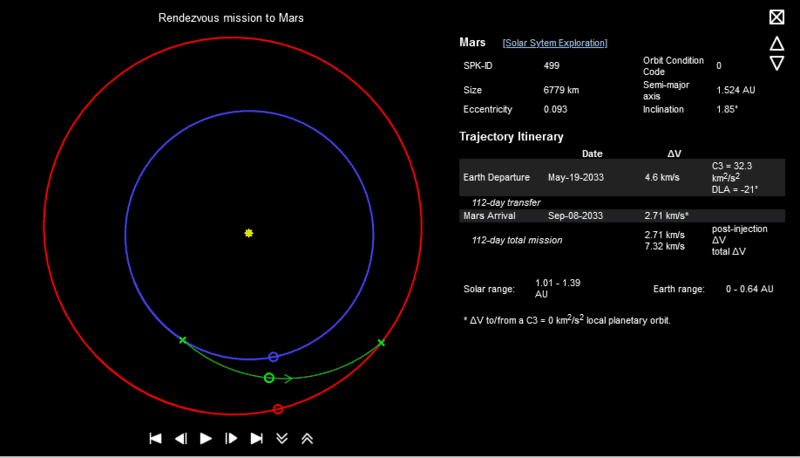
Task: Click the DLA = -21° value
Action: click(x=735, y=189)
